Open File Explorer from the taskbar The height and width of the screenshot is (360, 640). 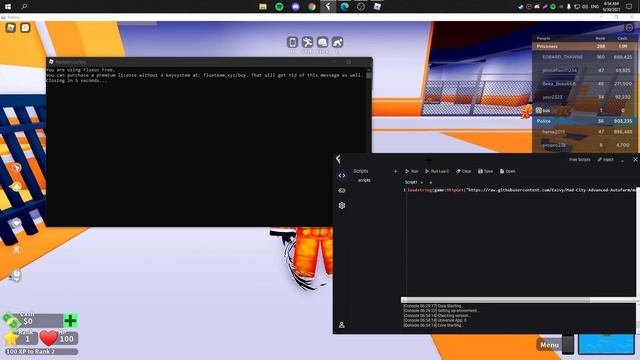click(263, 7)
